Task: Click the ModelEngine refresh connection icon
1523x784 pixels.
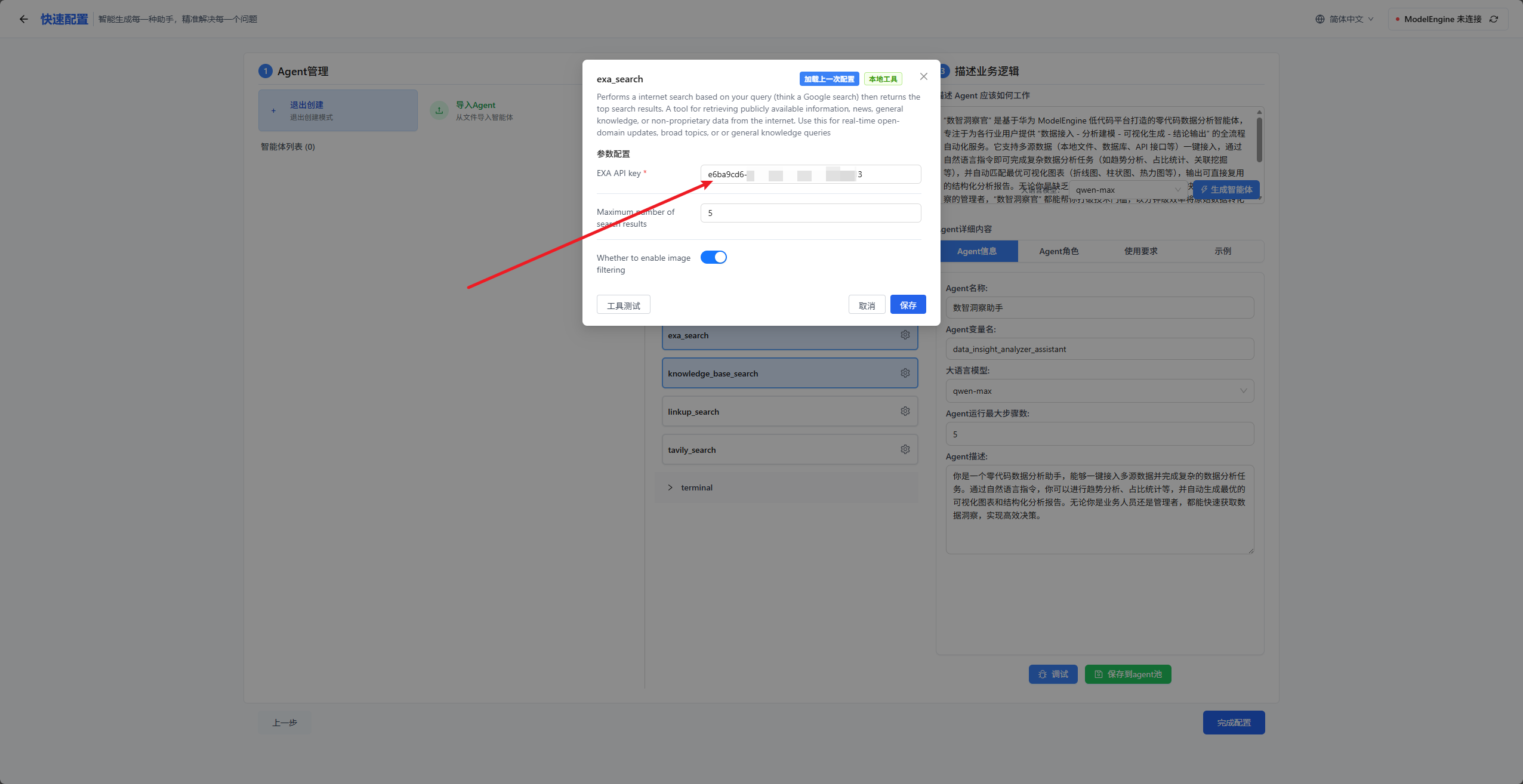Action: pyautogui.click(x=1494, y=19)
